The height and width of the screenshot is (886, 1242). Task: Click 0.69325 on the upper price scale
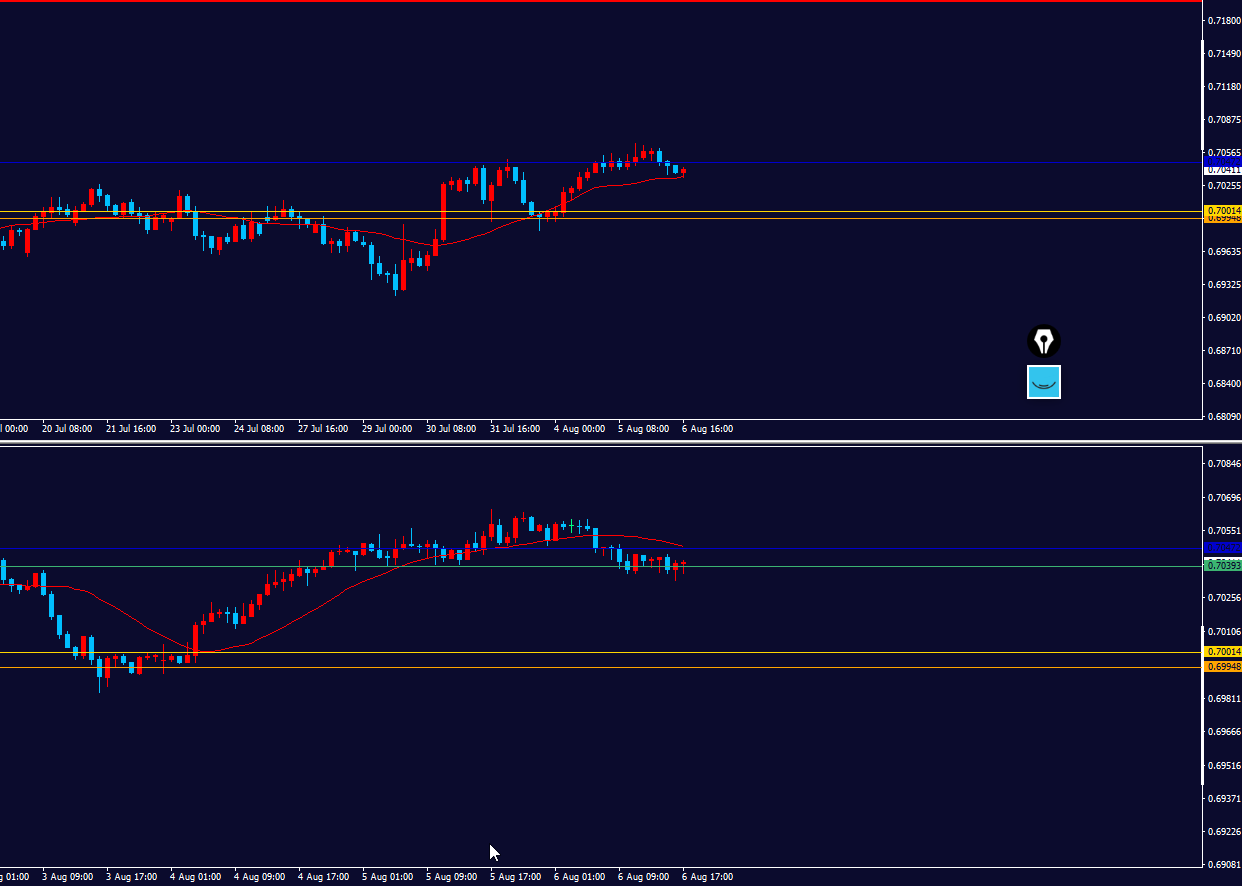(x=1224, y=284)
